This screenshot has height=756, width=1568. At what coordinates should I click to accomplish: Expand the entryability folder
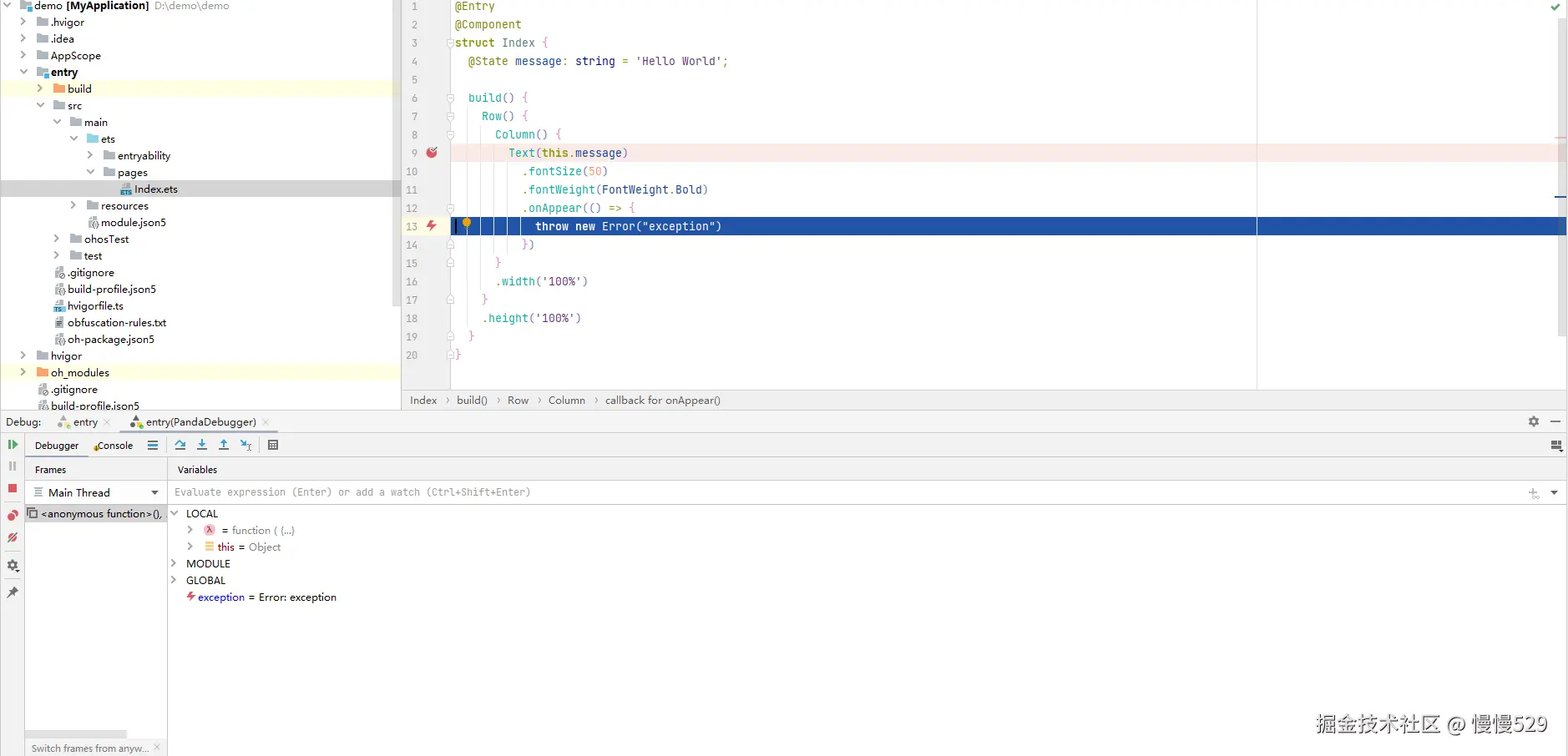[x=90, y=155]
